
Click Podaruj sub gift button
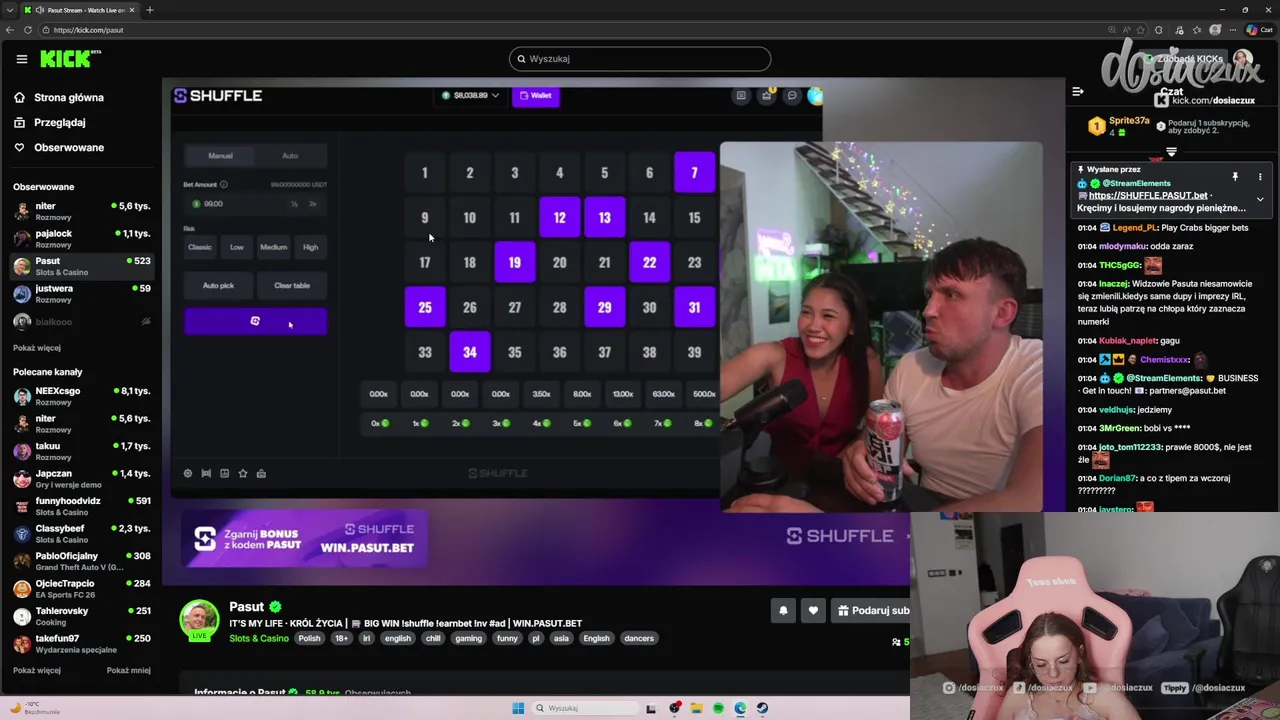coord(872,610)
